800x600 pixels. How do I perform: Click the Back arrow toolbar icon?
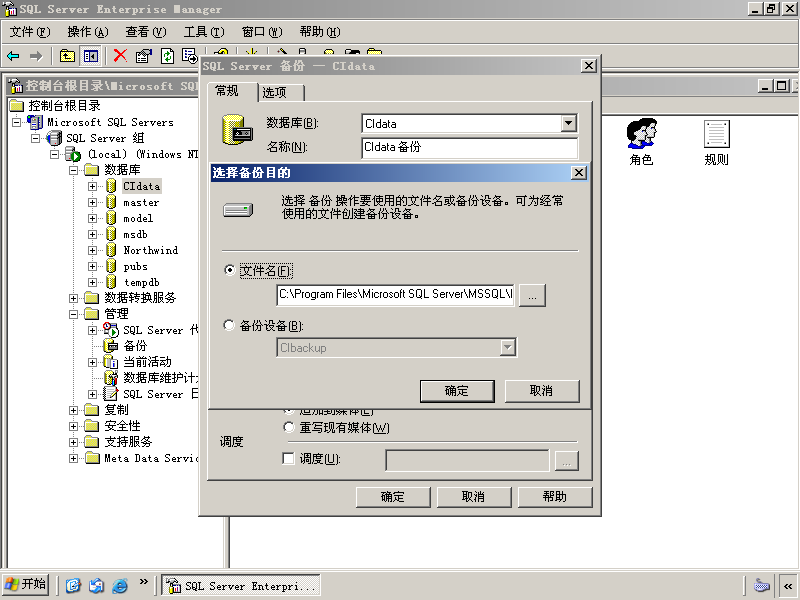coord(13,56)
